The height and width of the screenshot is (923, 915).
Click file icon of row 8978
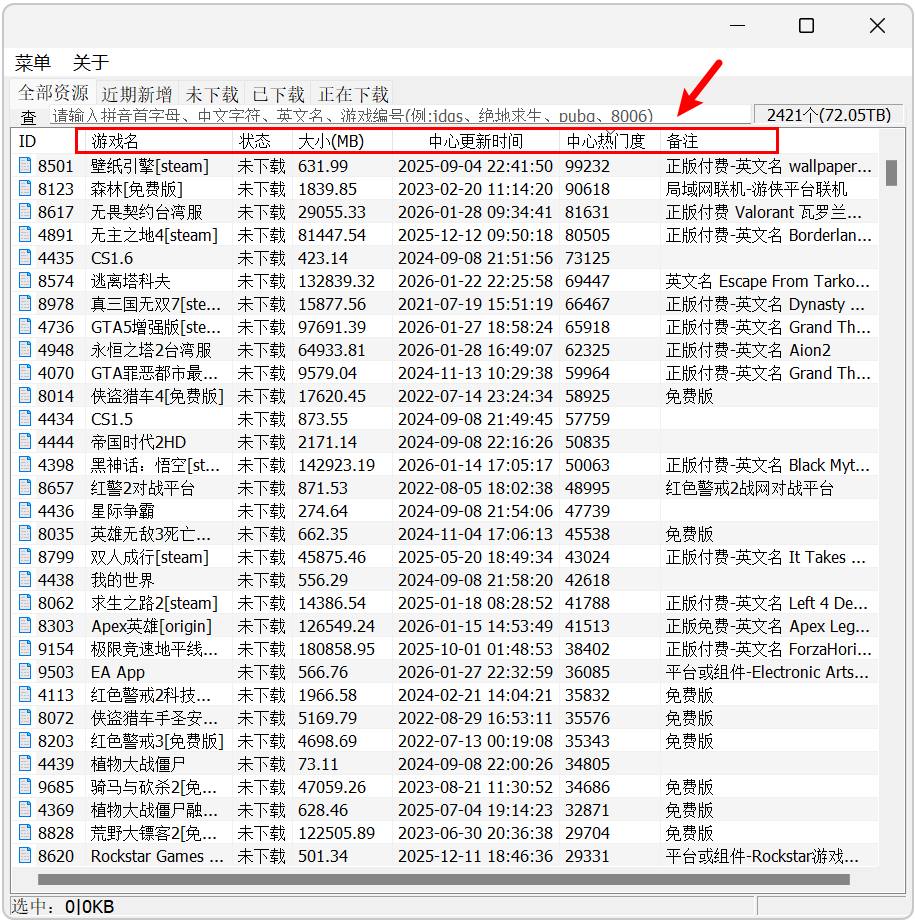click(25, 303)
